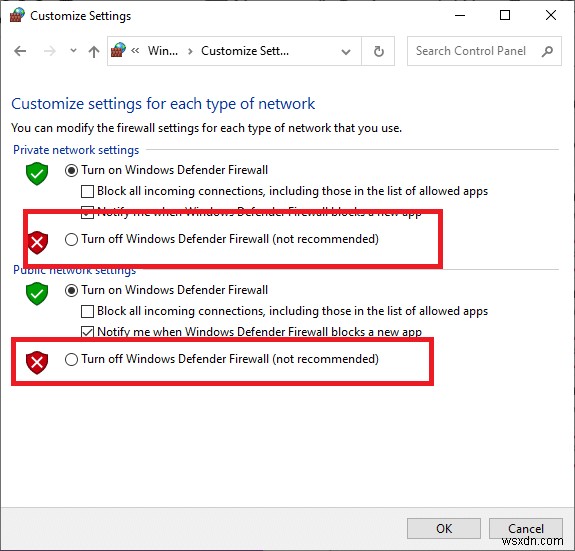Check Block all incoming connections under Private
The width and height of the screenshot is (575, 551).
pyautogui.click(x=87, y=191)
